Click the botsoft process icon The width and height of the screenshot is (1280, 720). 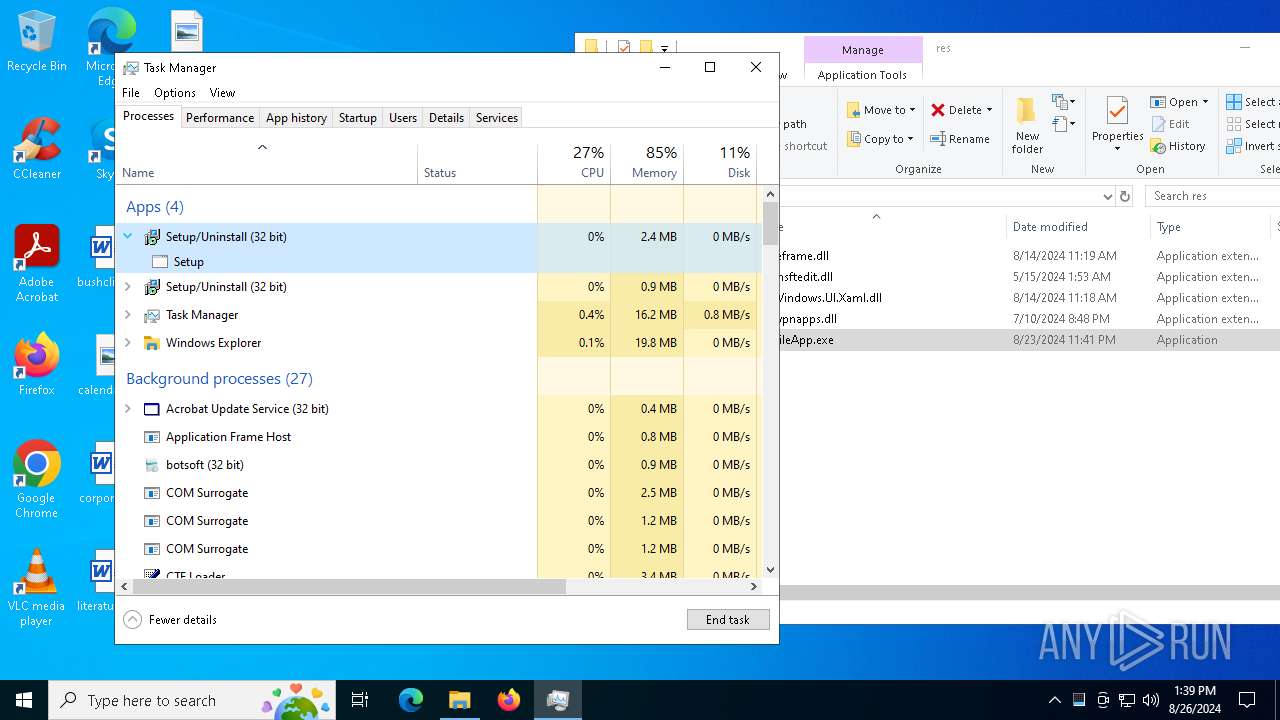(152, 465)
